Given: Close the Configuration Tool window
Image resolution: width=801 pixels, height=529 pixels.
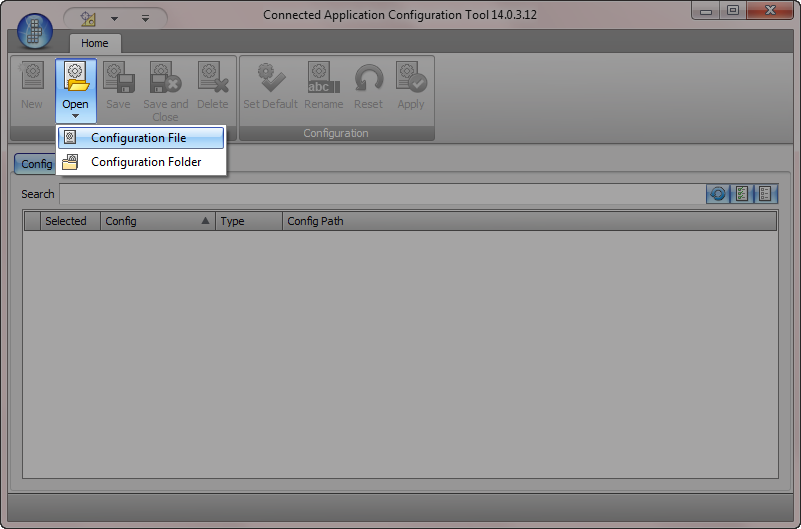Looking at the screenshot, I should pyautogui.click(x=770, y=10).
